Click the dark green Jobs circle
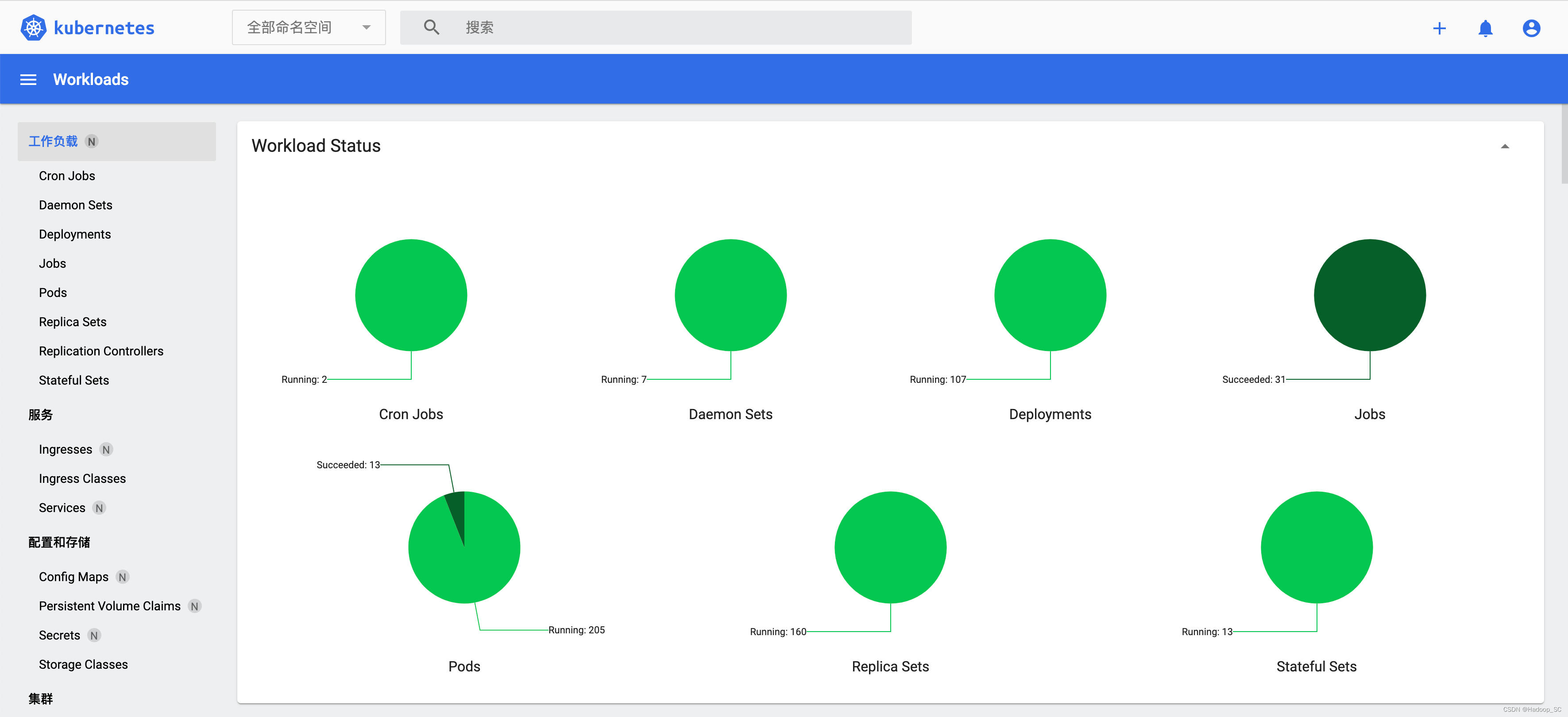The height and width of the screenshot is (717, 1568). (1369, 295)
